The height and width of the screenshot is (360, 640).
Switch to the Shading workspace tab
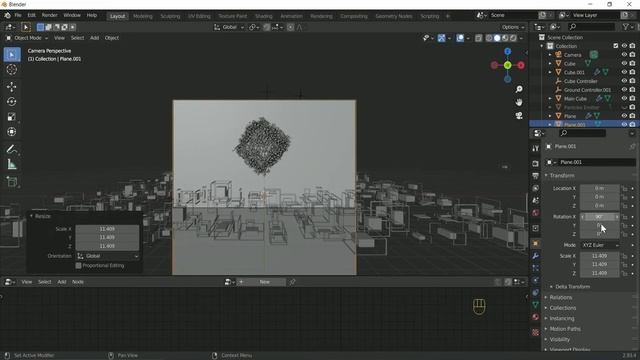pyautogui.click(x=264, y=16)
